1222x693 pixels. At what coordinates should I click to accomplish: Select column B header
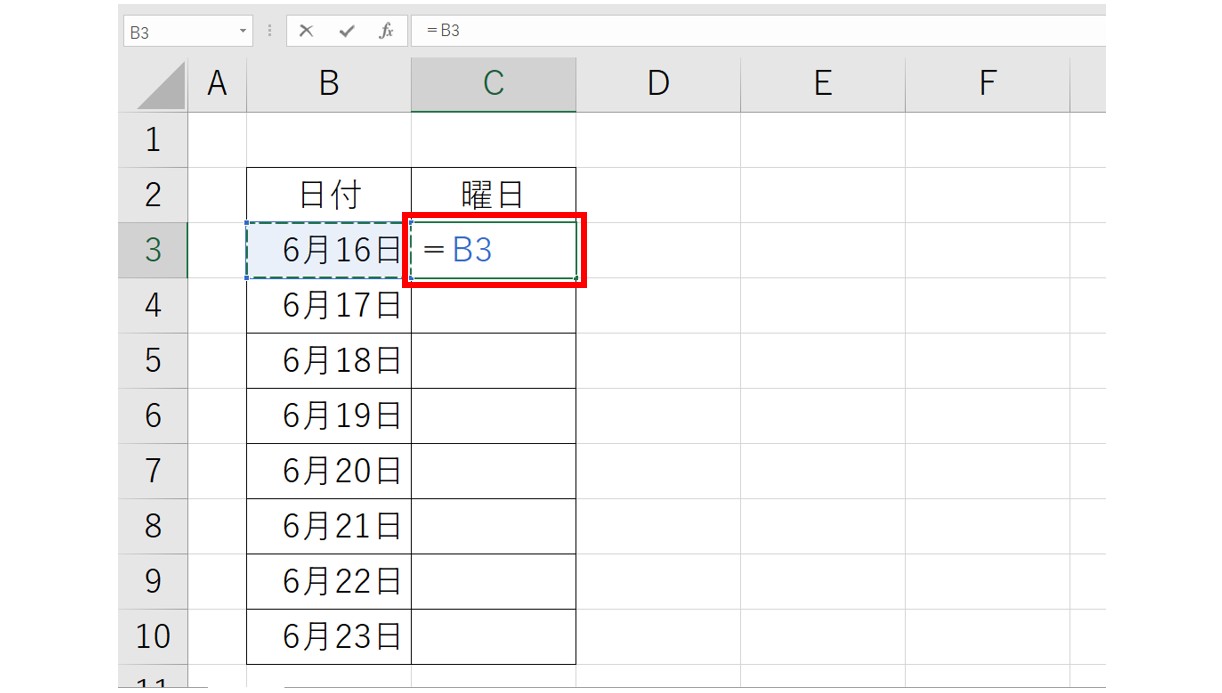click(329, 84)
